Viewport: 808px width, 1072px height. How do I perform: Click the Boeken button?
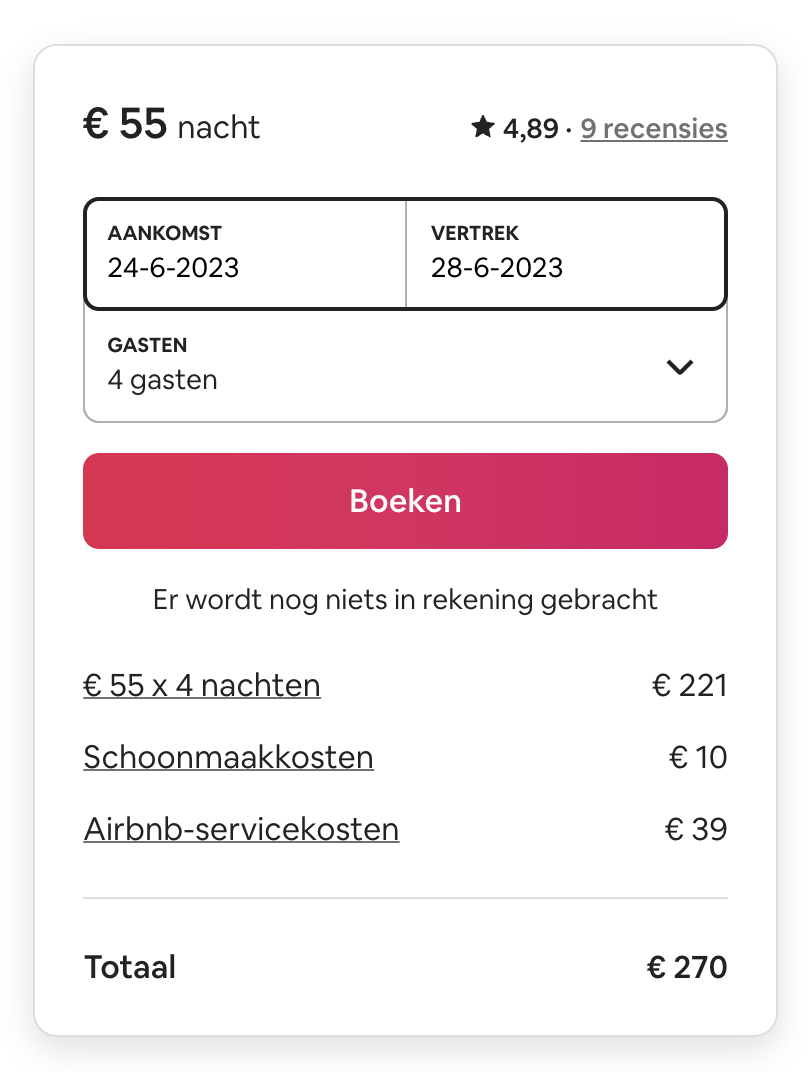pyautogui.click(x=405, y=500)
